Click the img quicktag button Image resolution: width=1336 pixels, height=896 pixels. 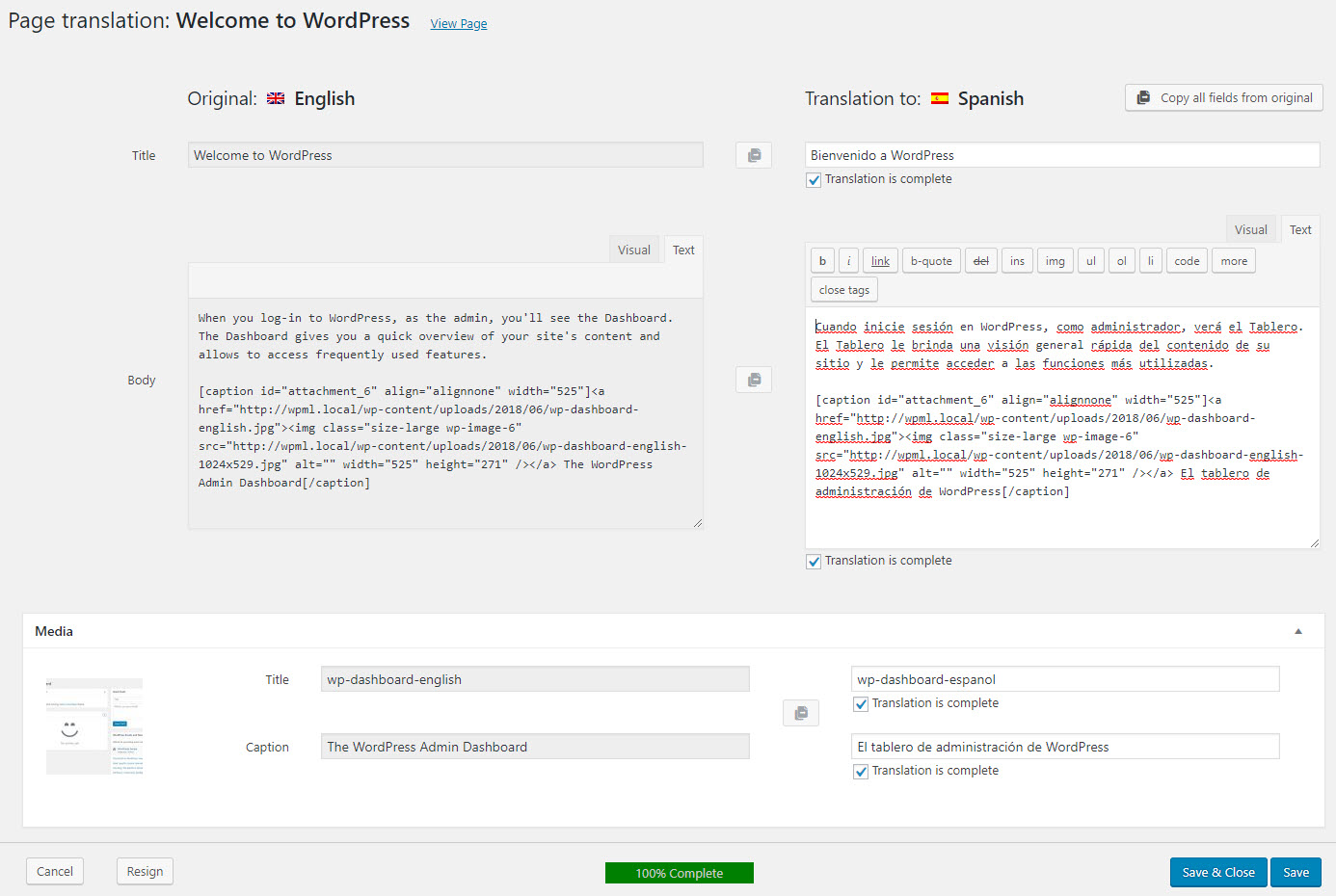click(x=1055, y=261)
